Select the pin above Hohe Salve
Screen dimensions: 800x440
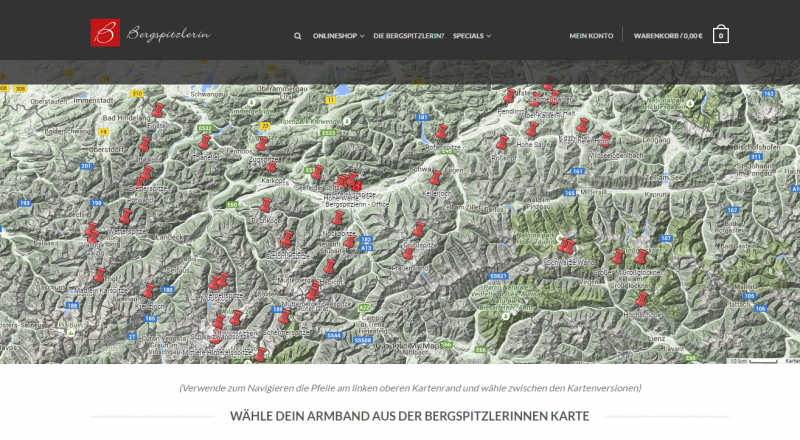(532, 129)
